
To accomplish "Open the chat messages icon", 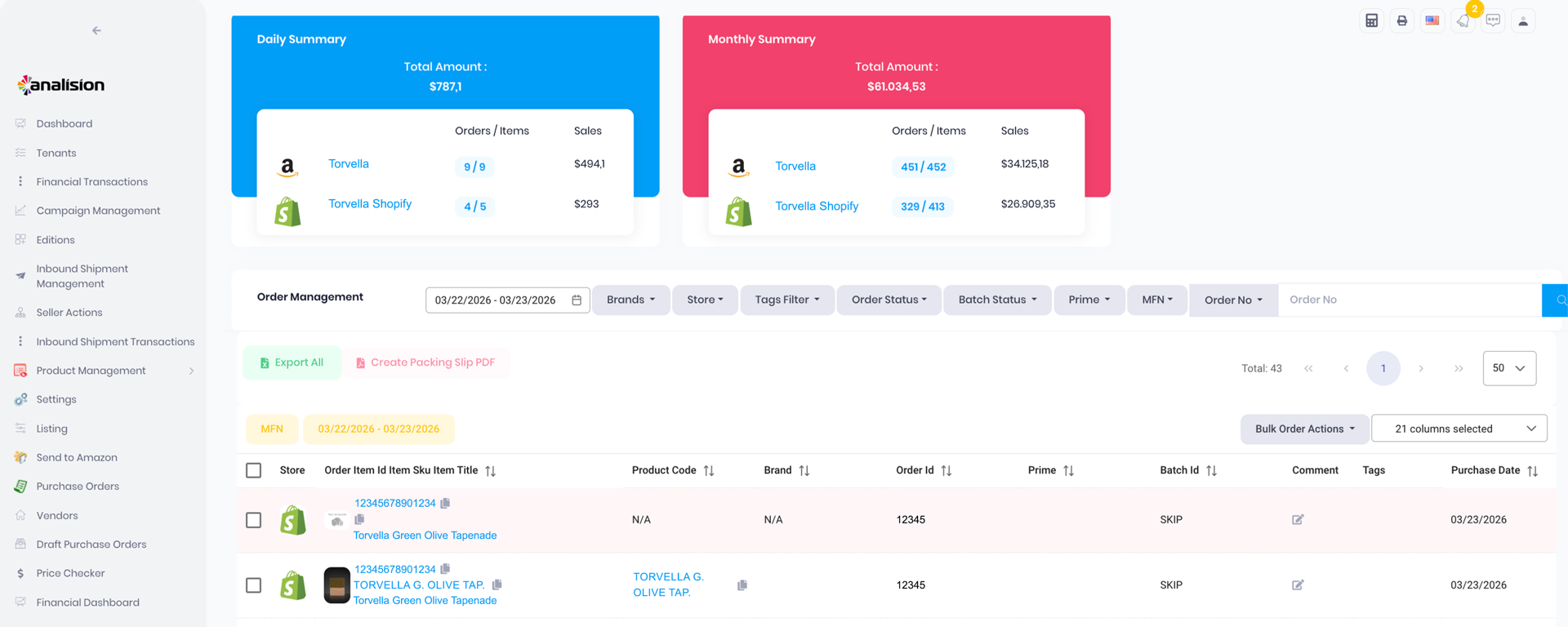I will point(1493,21).
